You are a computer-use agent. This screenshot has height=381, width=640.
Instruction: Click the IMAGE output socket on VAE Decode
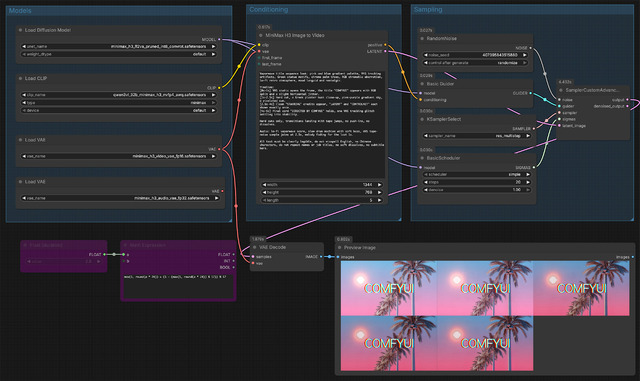pyautogui.click(x=321, y=257)
